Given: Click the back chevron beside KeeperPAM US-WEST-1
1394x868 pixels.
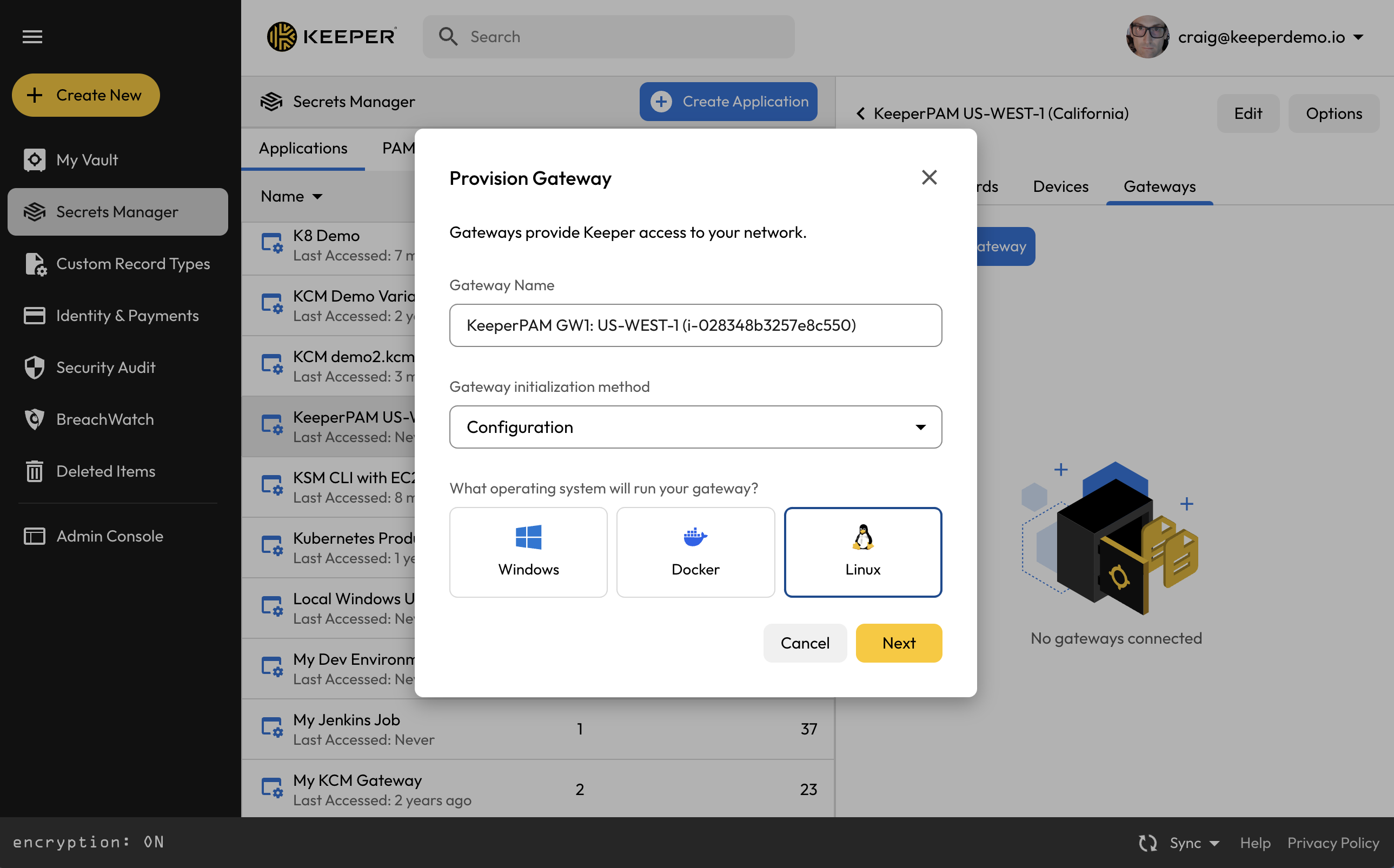Looking at the screenshot, I should click(860, 113).
